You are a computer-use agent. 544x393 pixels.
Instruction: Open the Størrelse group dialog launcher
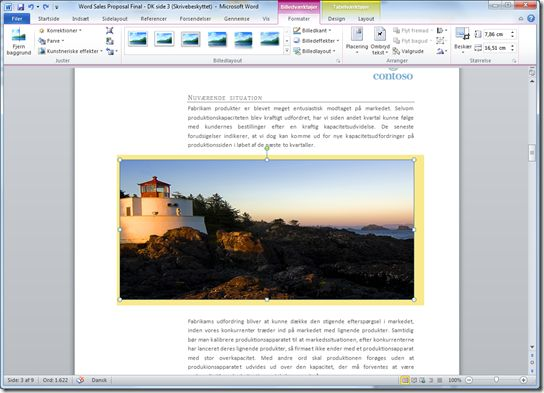514,61
